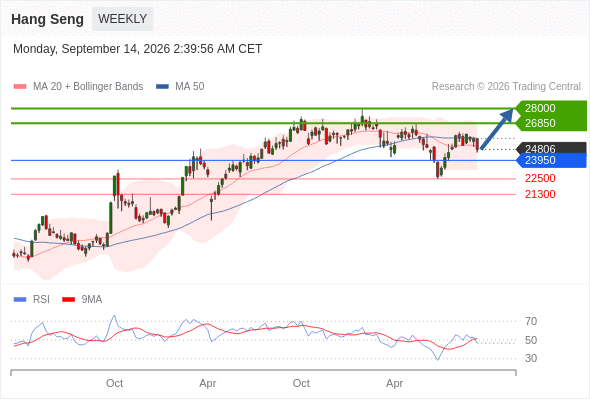
Task: Click the RSI 30 axis value
Action: click(x=531, y=358)
